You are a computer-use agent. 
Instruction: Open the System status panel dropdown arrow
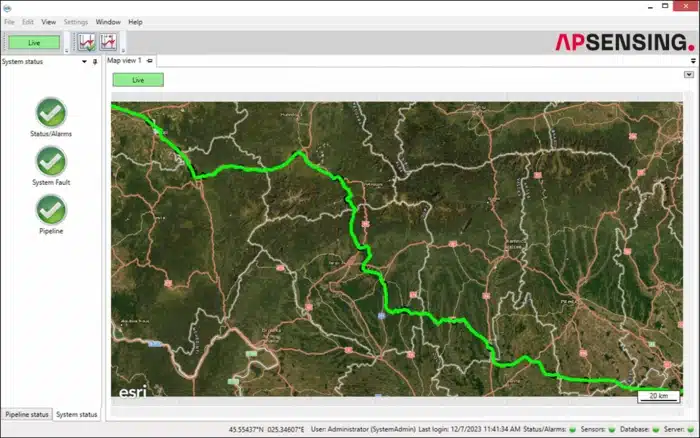83,61
